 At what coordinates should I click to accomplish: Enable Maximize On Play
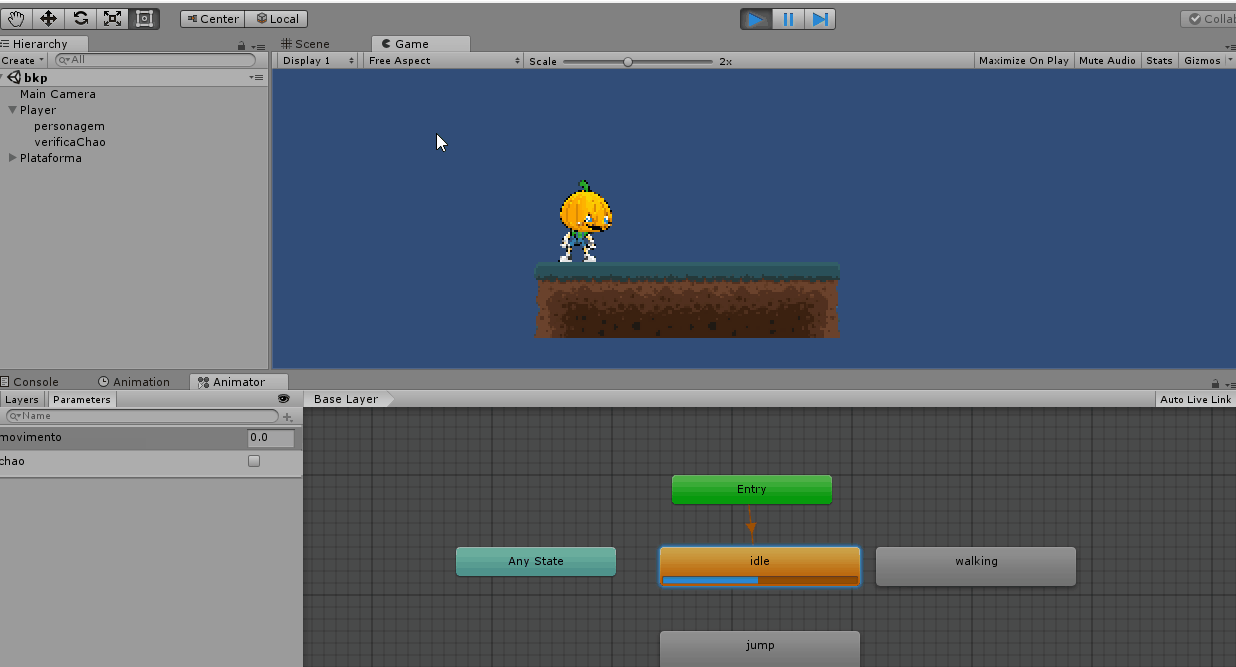(1022, 60)
